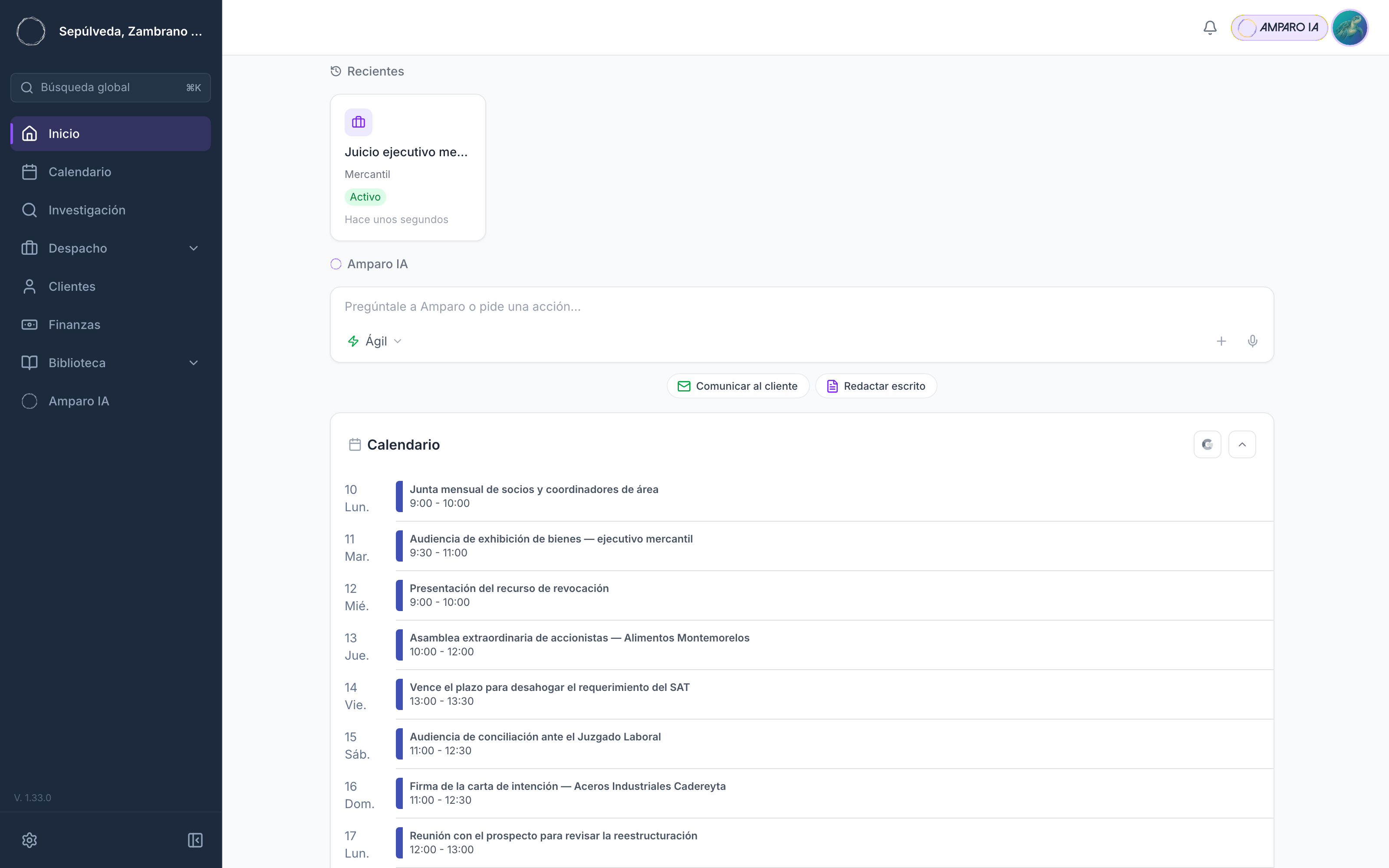Image resolution: width=1389 pixels, height=868 pixels.
Task: Open Junta mensual de socios event
Action: coord(834,496)
